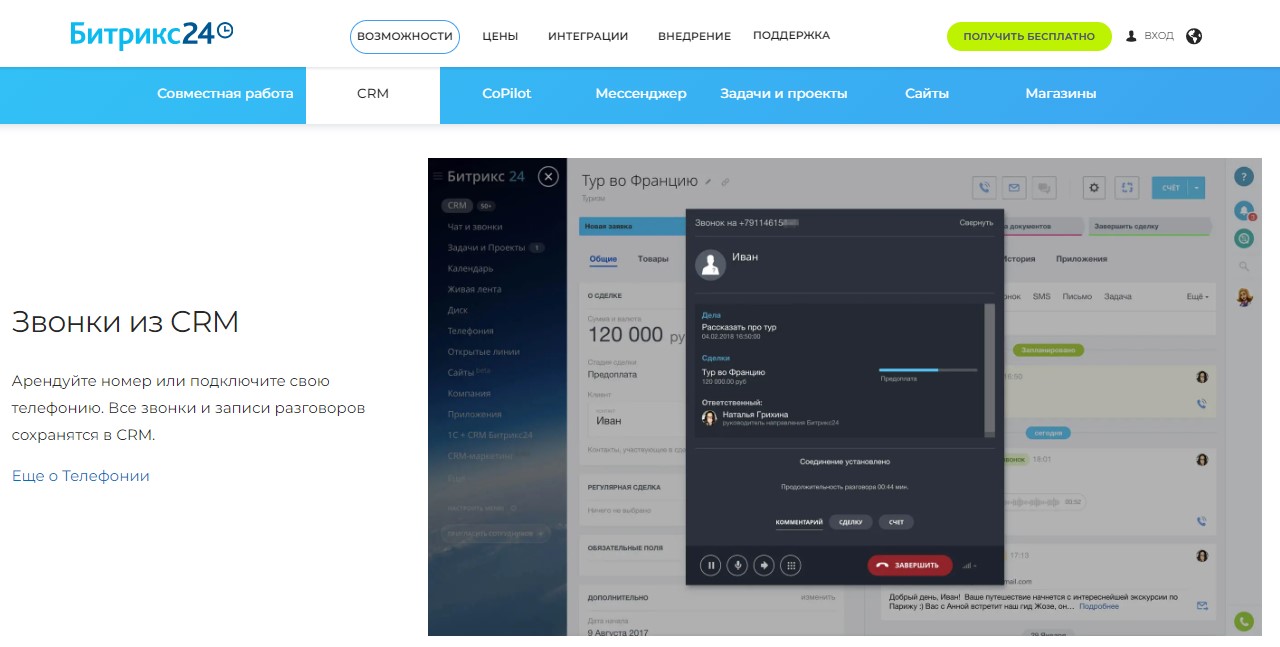1280x647 pixels.
Task: Open the dial pad in call window
Action: (x=790, y=565)
